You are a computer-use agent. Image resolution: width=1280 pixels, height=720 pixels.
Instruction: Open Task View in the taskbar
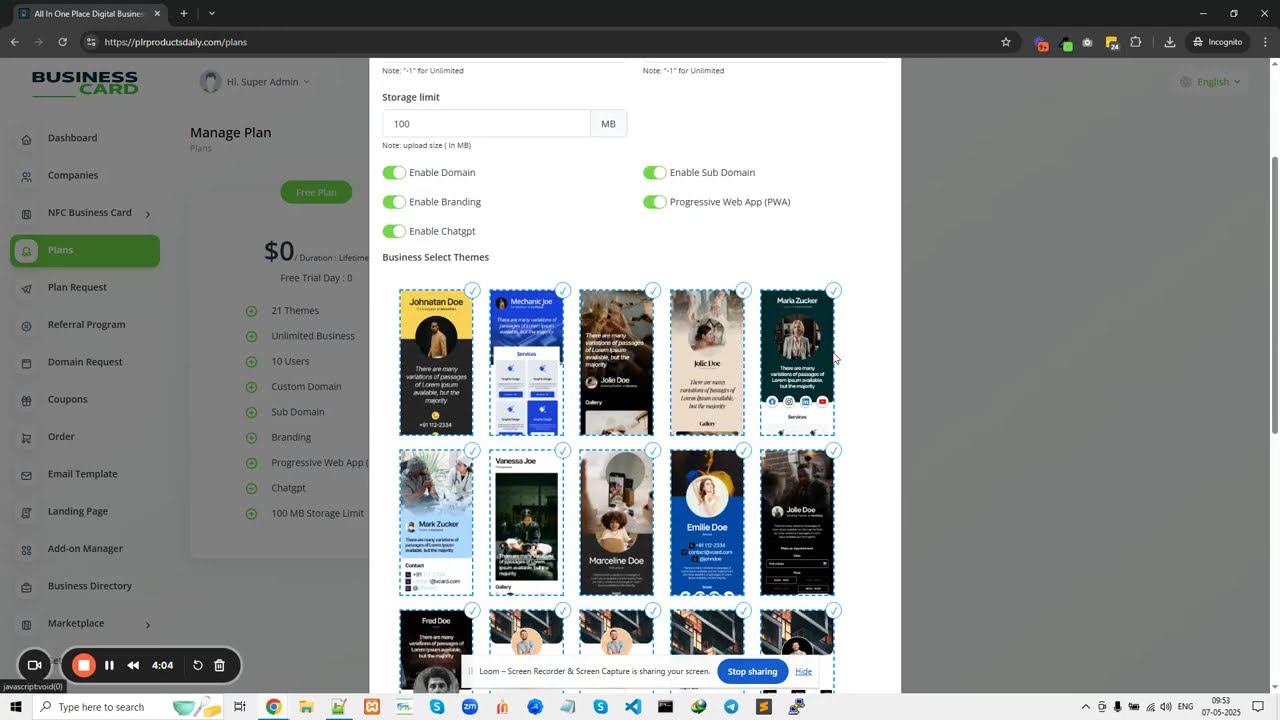point(240,707)
